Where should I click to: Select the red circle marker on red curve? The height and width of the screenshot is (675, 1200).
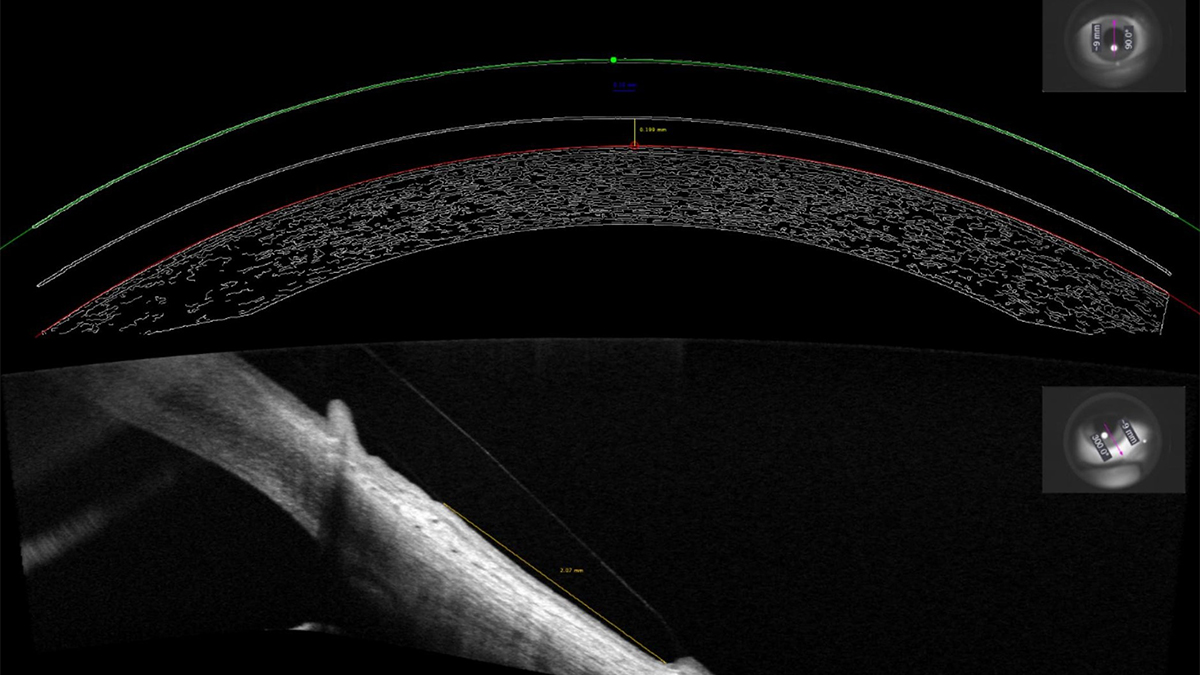(634, 147)
